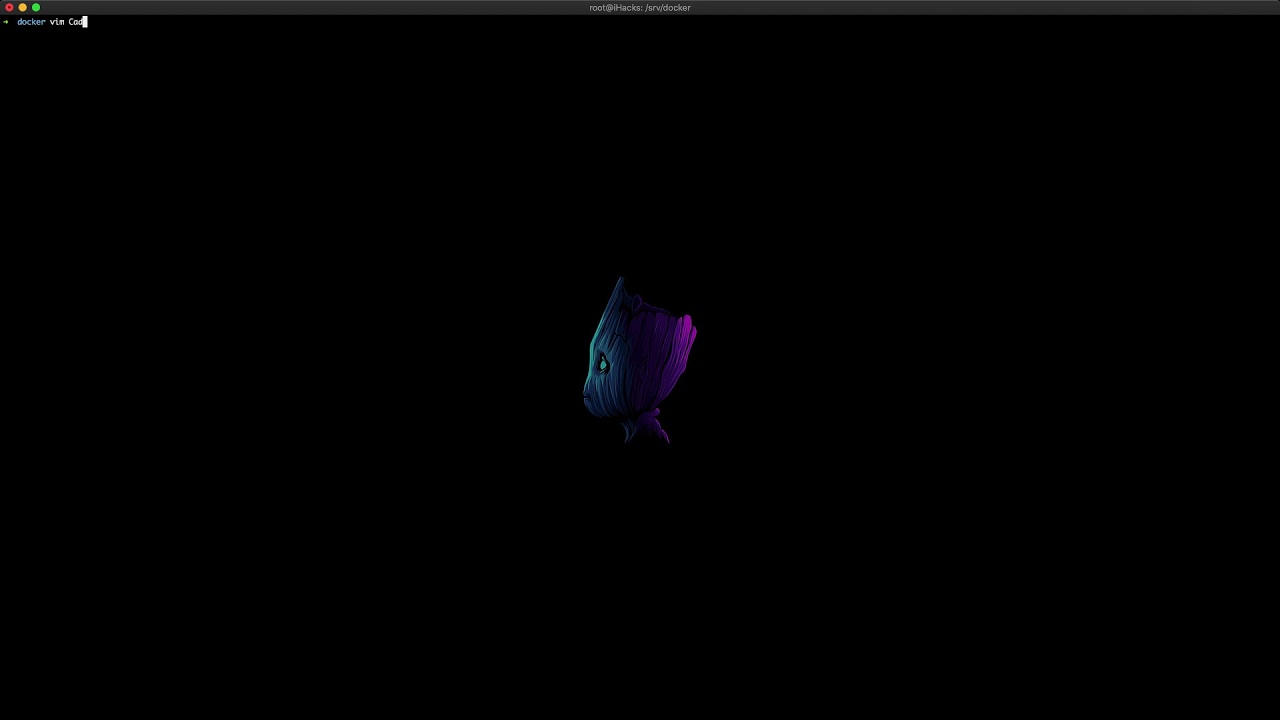Click the typed 'Cad' argument text
Image resolution: width=1280 pixels, height=720 pixels.
click(x=76, y=21)
